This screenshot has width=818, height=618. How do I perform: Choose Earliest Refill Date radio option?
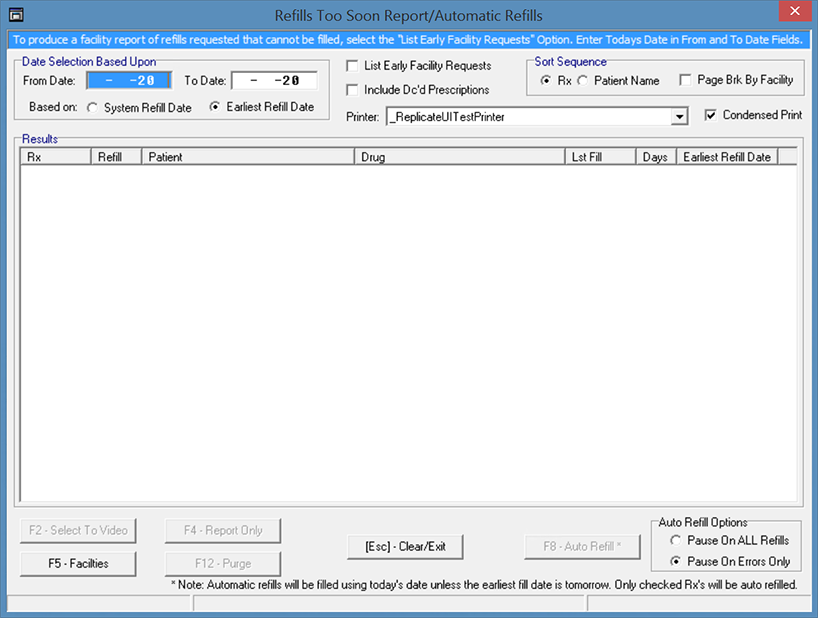click(215, 108)
